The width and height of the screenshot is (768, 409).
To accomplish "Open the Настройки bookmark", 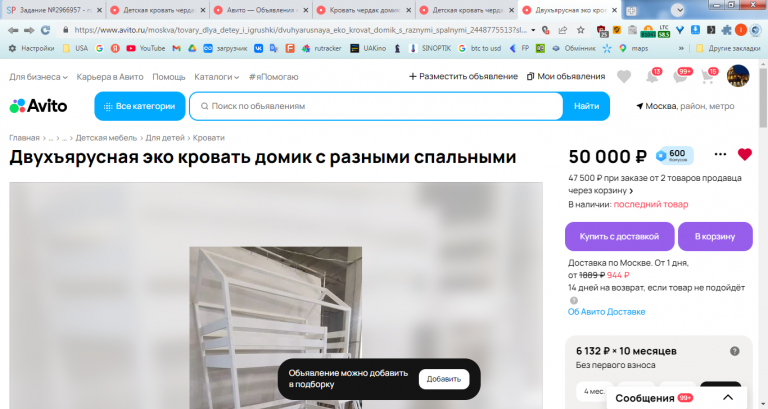I will click(31, 48).
